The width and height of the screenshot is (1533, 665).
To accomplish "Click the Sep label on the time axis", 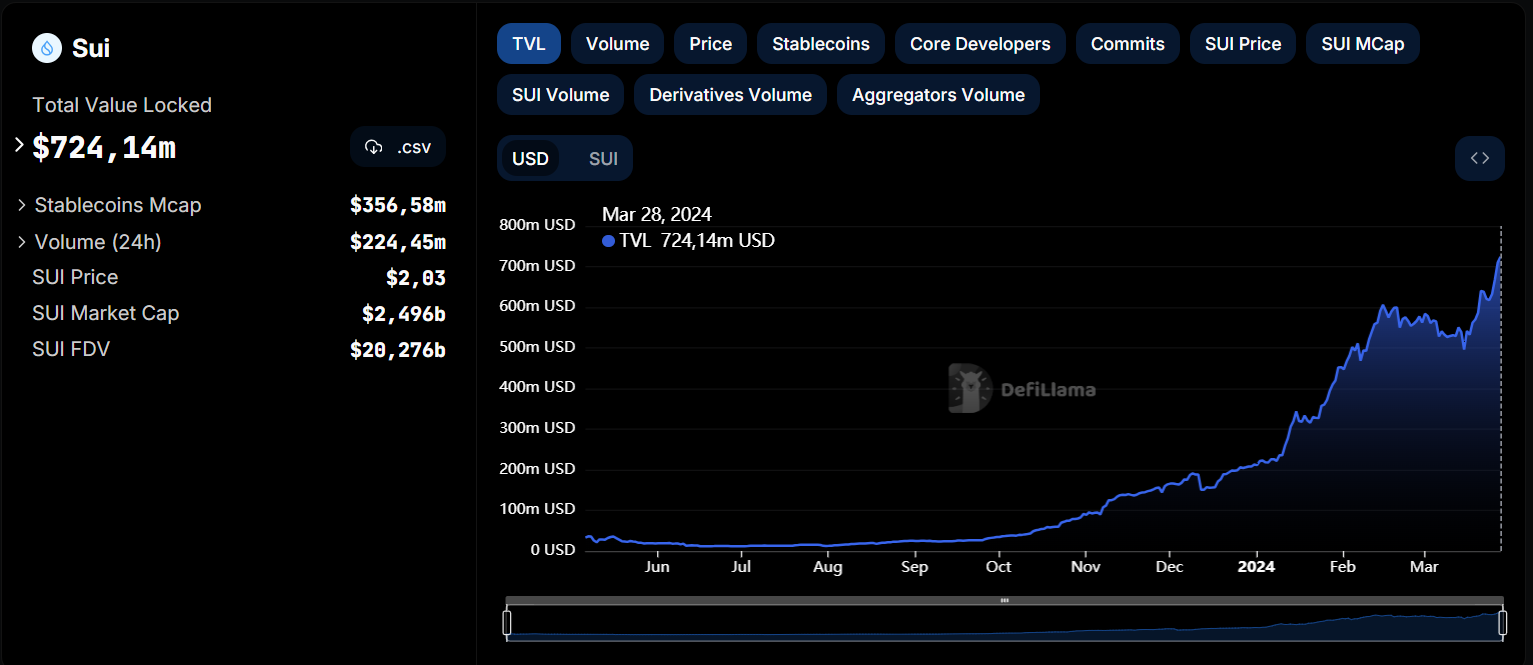I will pos(914,567).
